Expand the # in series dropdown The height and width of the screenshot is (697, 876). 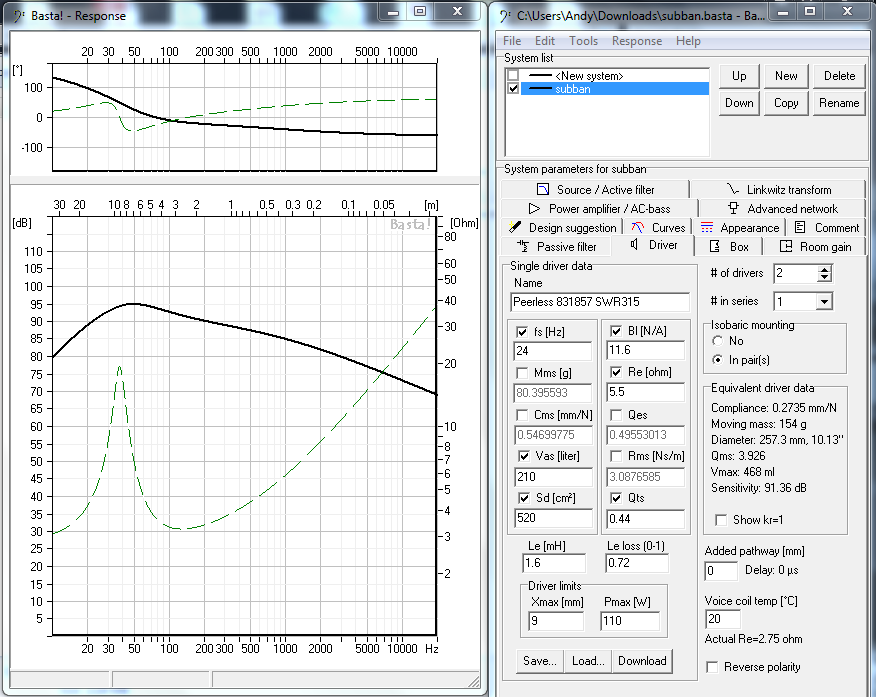pyautogui.click(x=824, y=302)
